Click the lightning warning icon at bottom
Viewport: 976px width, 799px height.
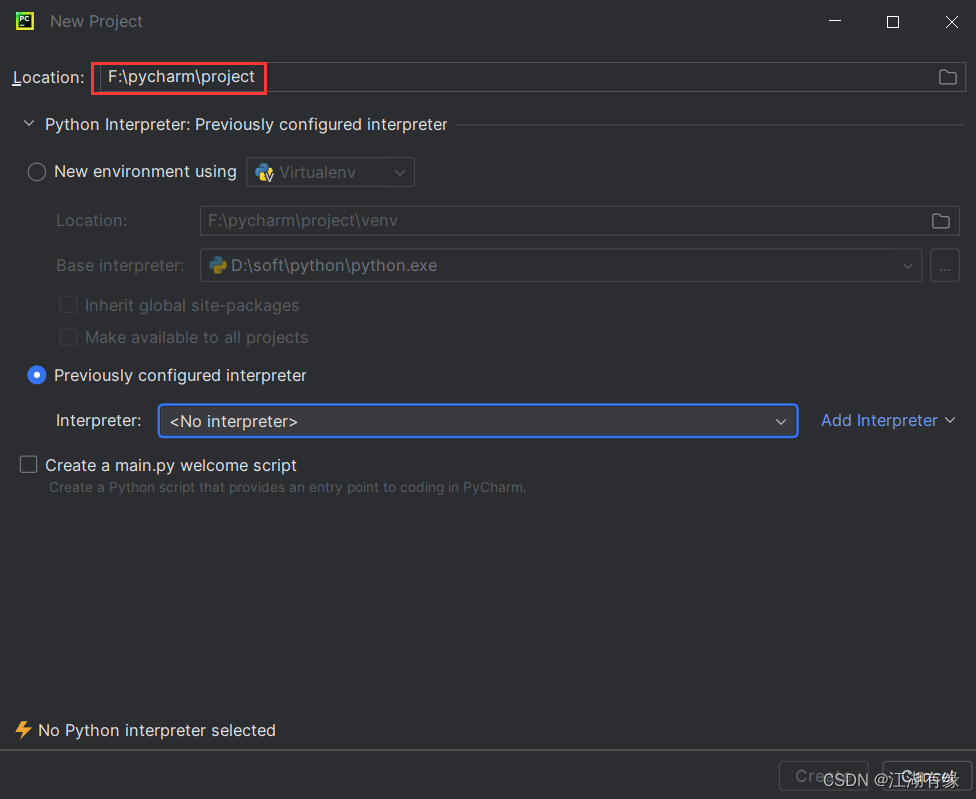pyautogui.click(x=24, y=729)
